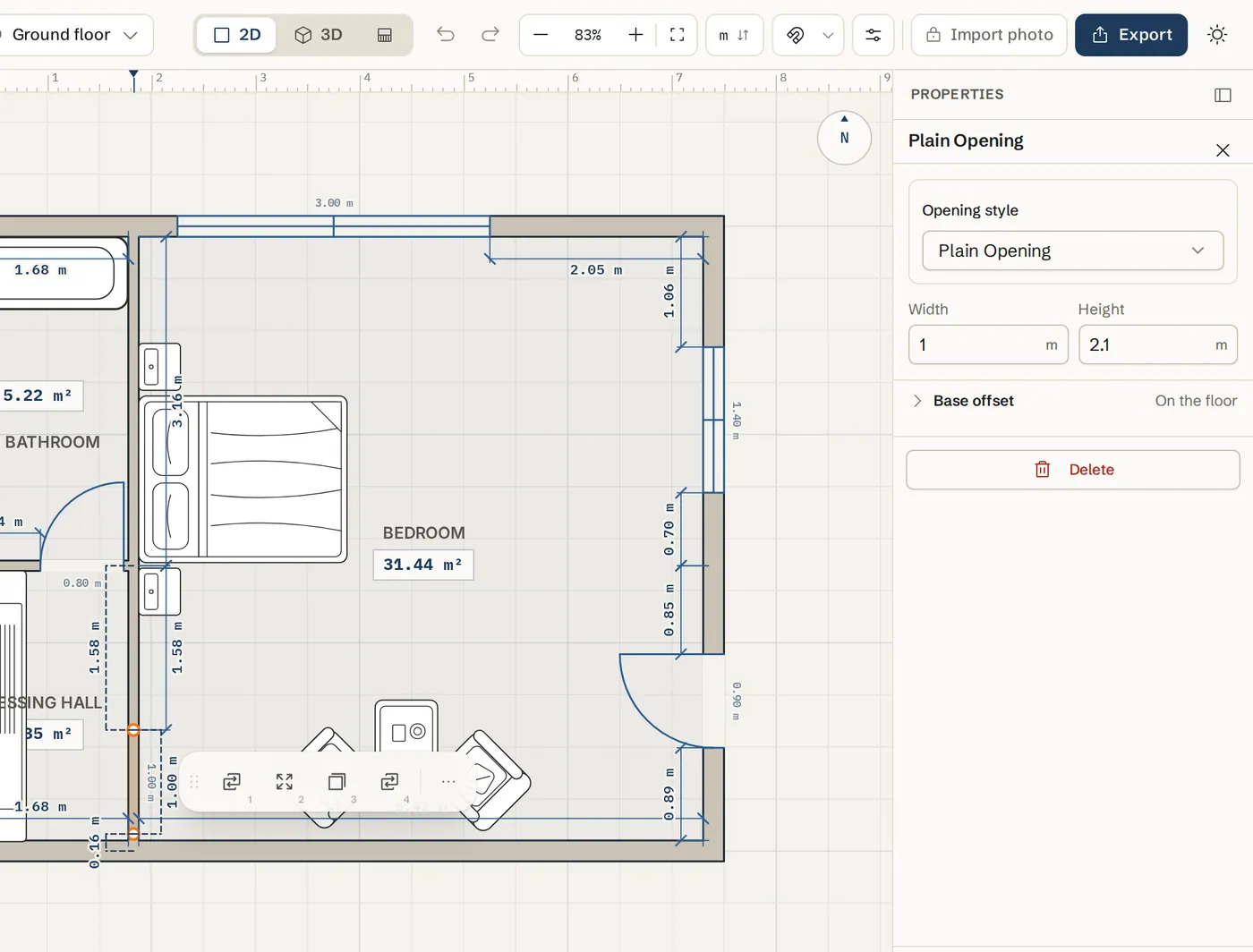Switch to the calculator view icon
This screenshot has width=1253, height=952.
pos(385,35)
